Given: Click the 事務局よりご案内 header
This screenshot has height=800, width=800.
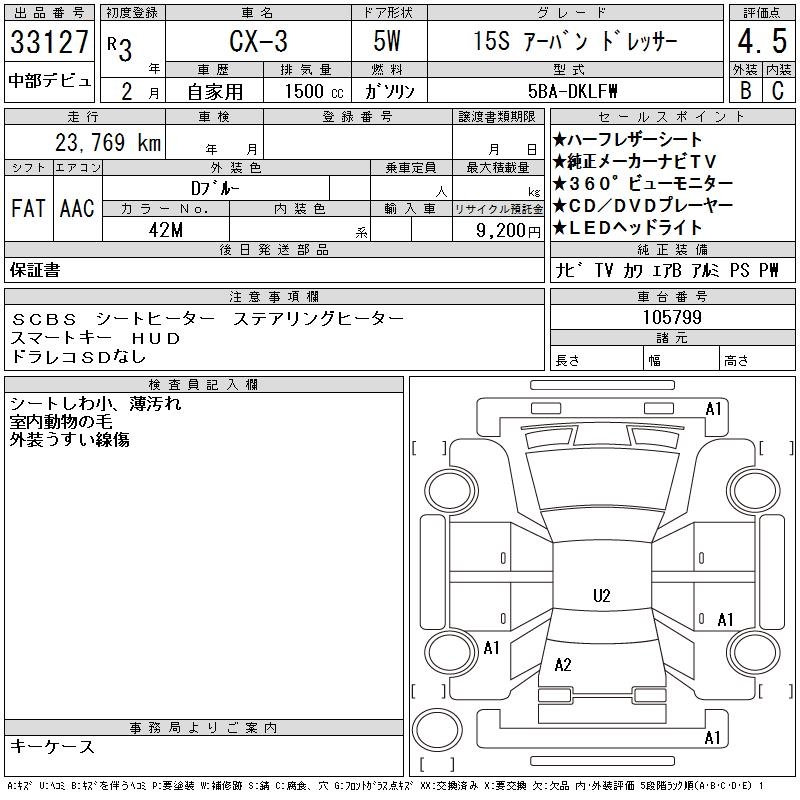Looking at the screenshot, I should [x=204, y=727].
